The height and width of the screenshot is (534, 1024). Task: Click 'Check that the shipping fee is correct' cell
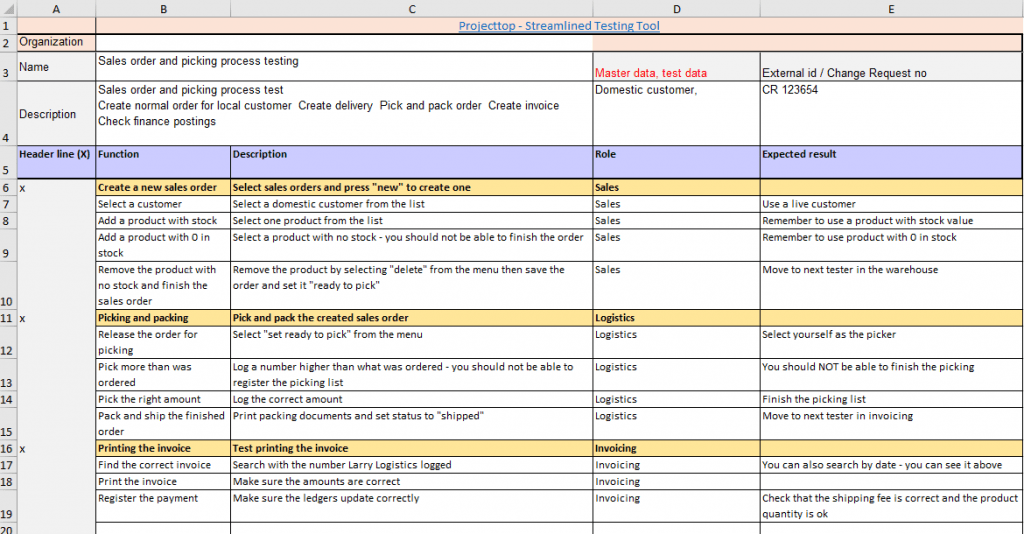(x=891, y=506)
